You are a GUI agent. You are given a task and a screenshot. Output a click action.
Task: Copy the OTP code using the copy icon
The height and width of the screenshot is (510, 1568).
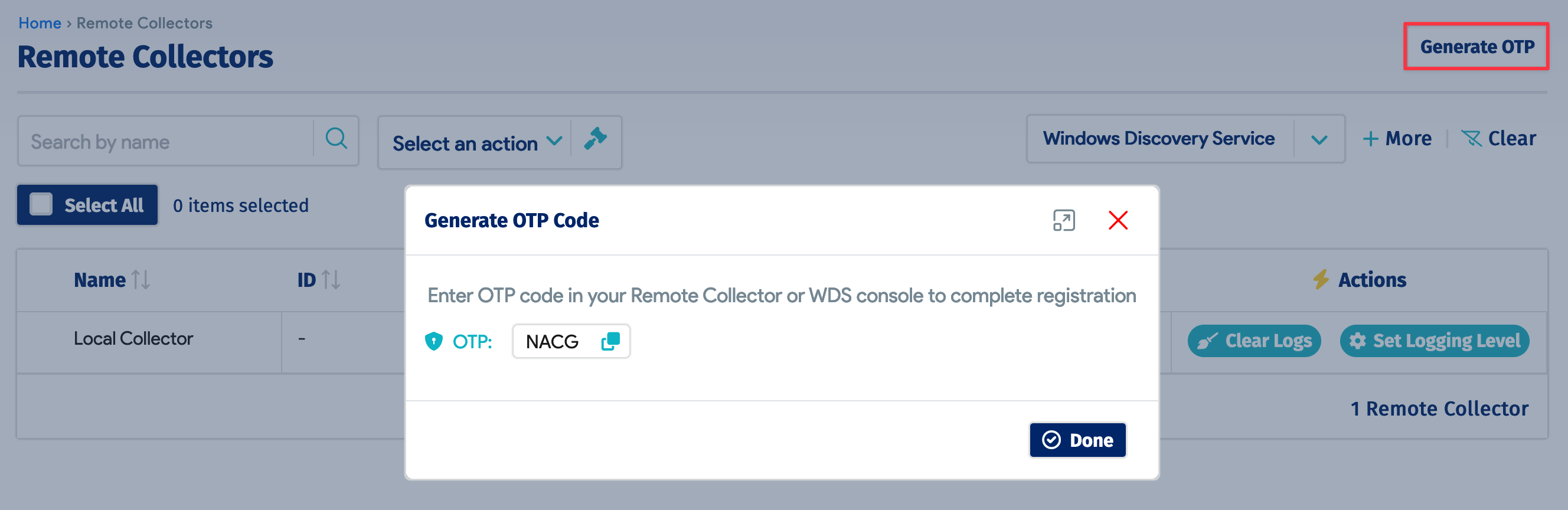pyautogui.click(x=610, y=341)
